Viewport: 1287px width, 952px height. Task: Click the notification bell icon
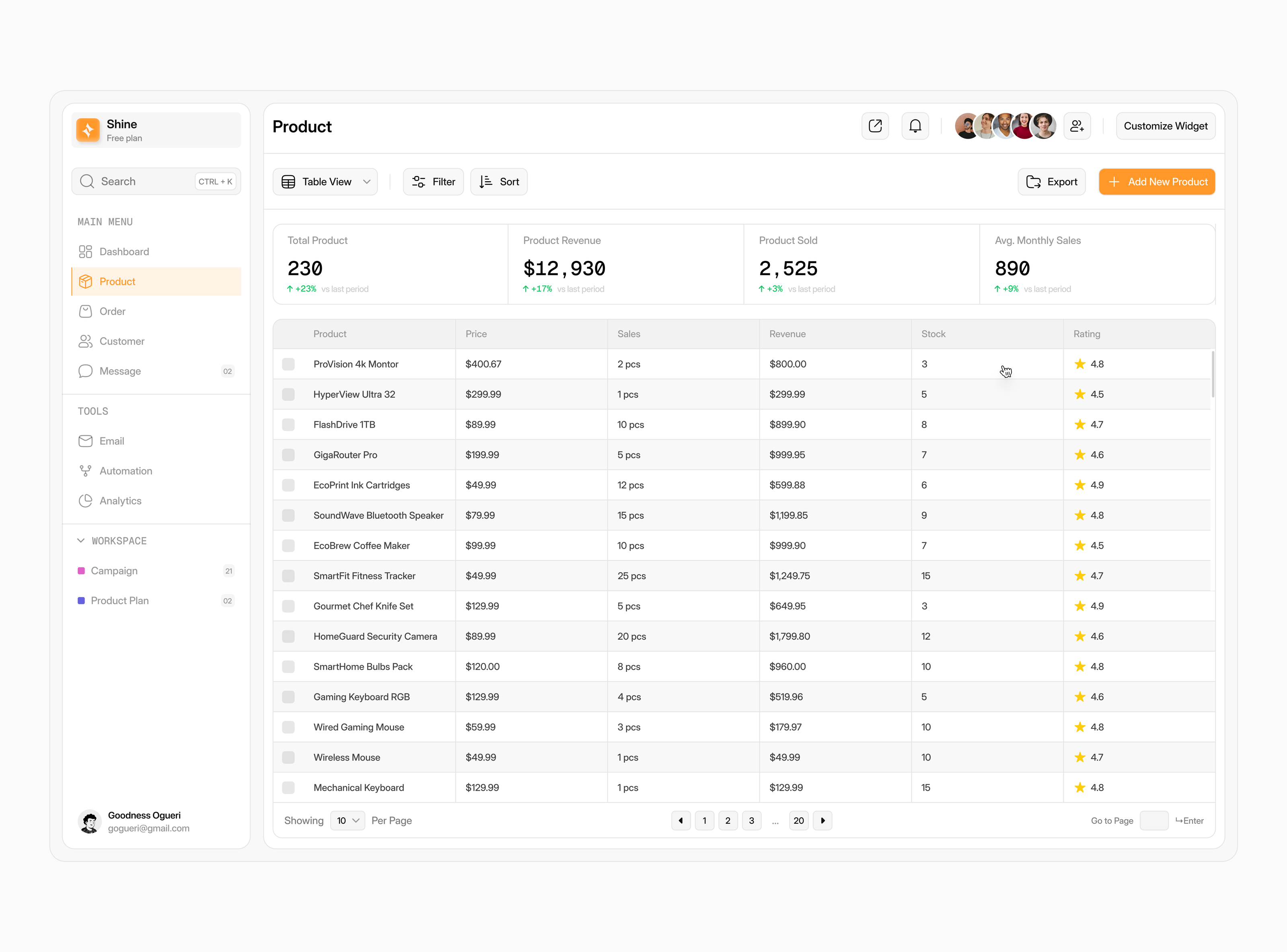coord(915,126)
